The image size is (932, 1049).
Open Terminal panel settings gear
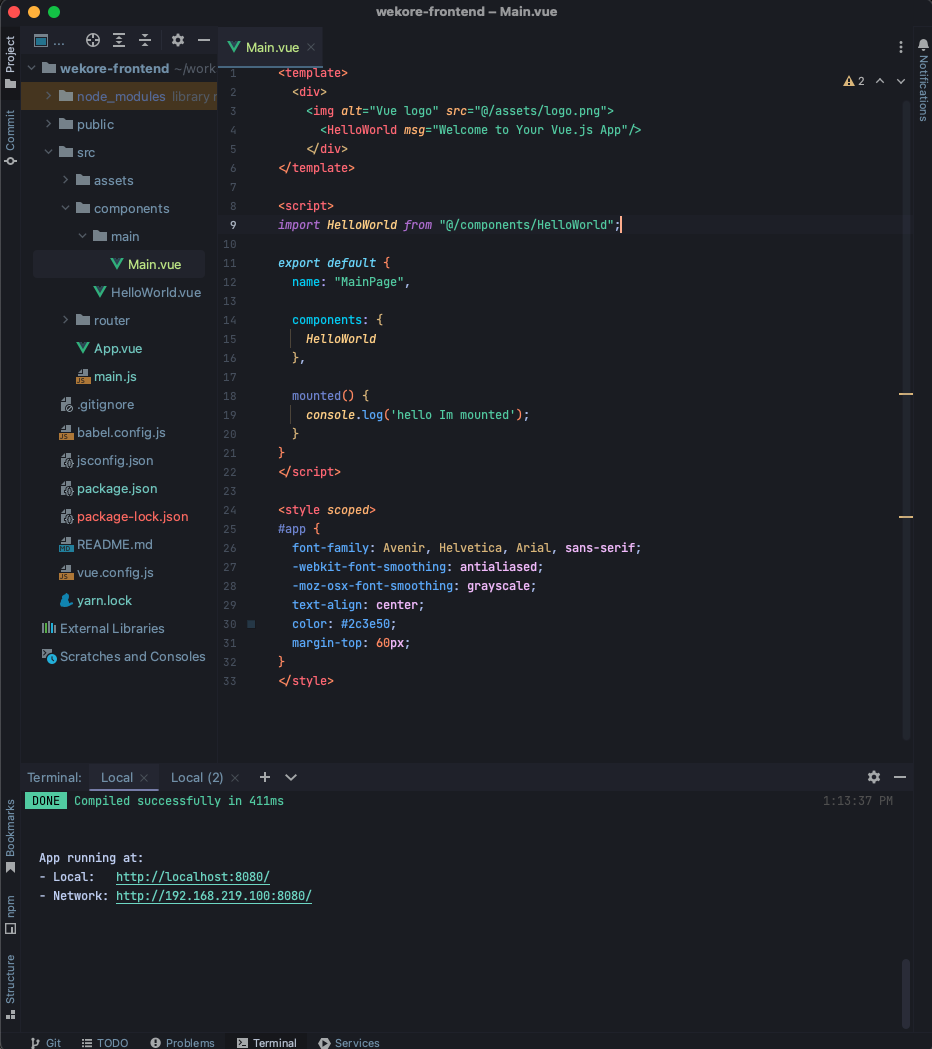874,777
